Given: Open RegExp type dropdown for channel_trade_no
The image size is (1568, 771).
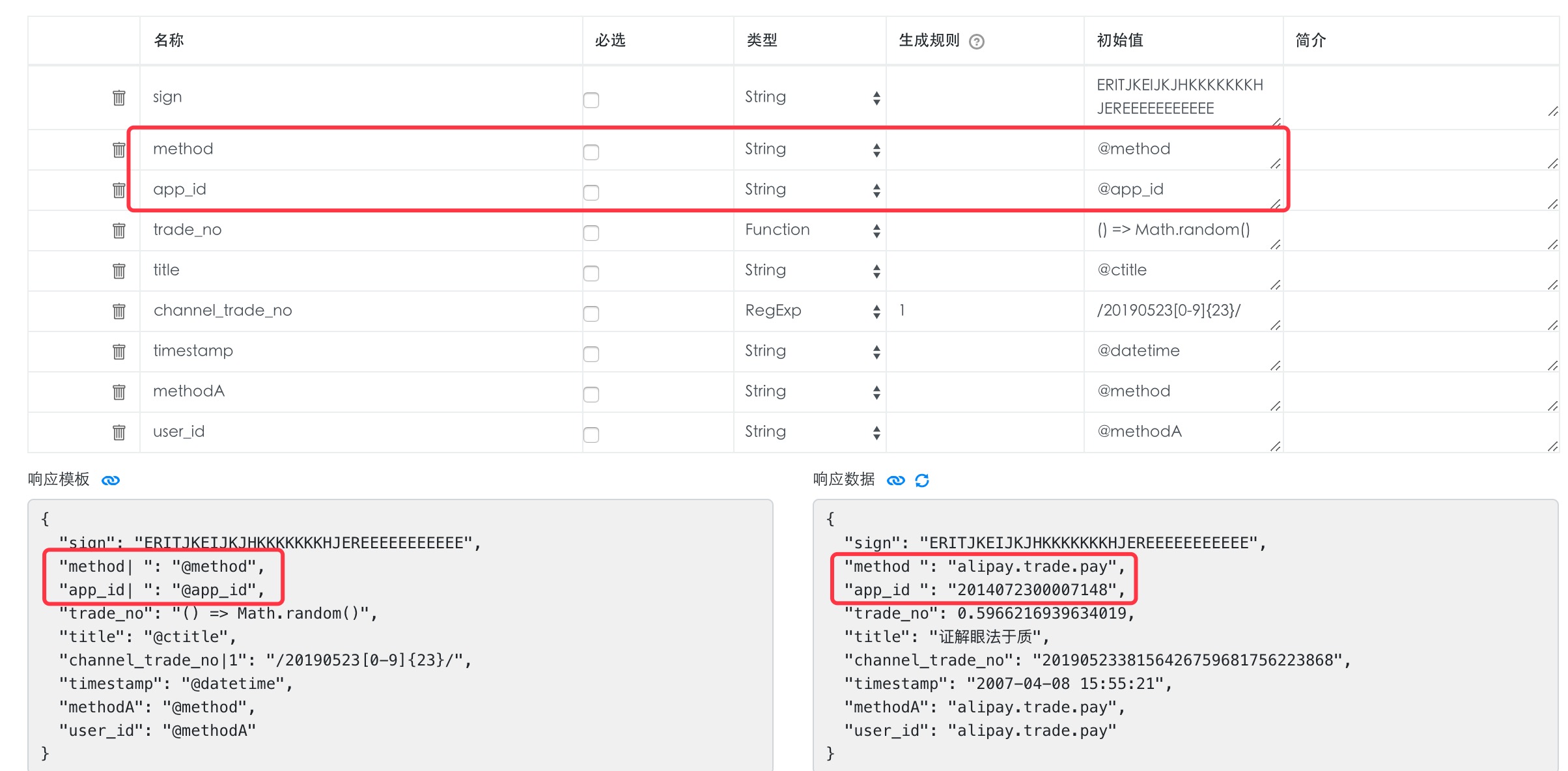Looking at the screenshot, I should [811, 311].
